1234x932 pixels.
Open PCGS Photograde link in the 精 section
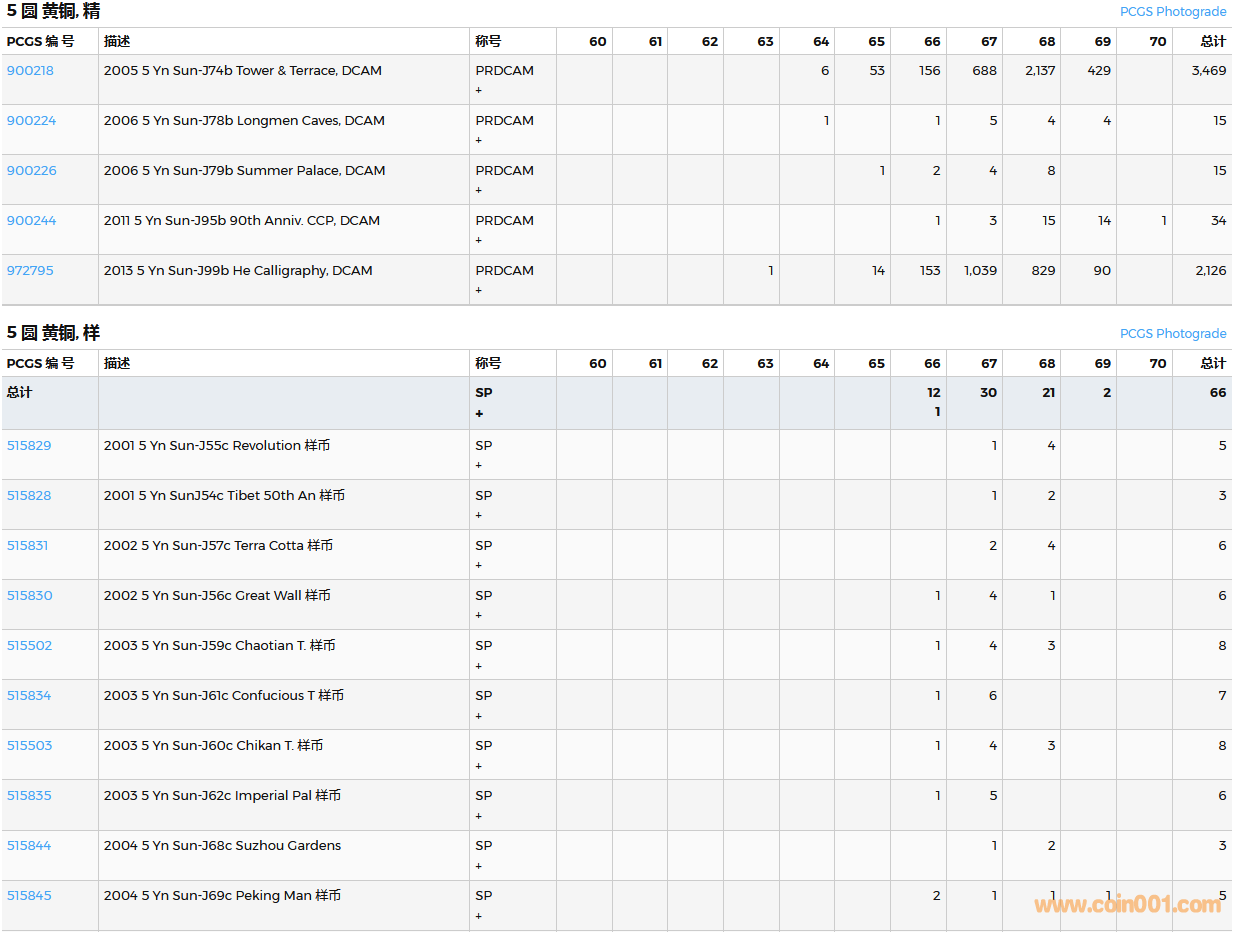click(x=1172, y=12)
